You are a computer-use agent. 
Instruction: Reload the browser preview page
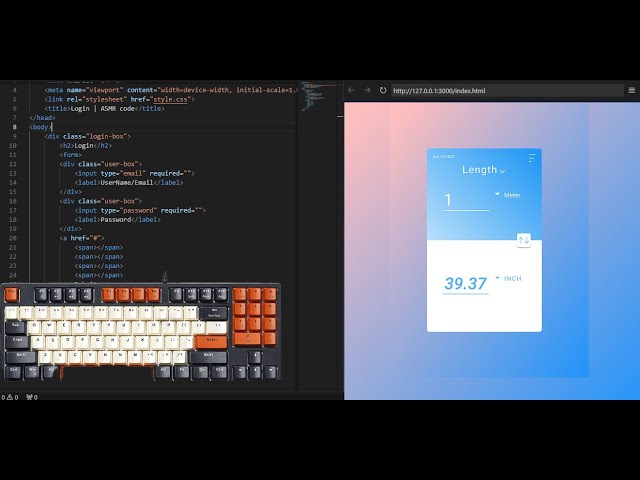[x=383, y=90]
